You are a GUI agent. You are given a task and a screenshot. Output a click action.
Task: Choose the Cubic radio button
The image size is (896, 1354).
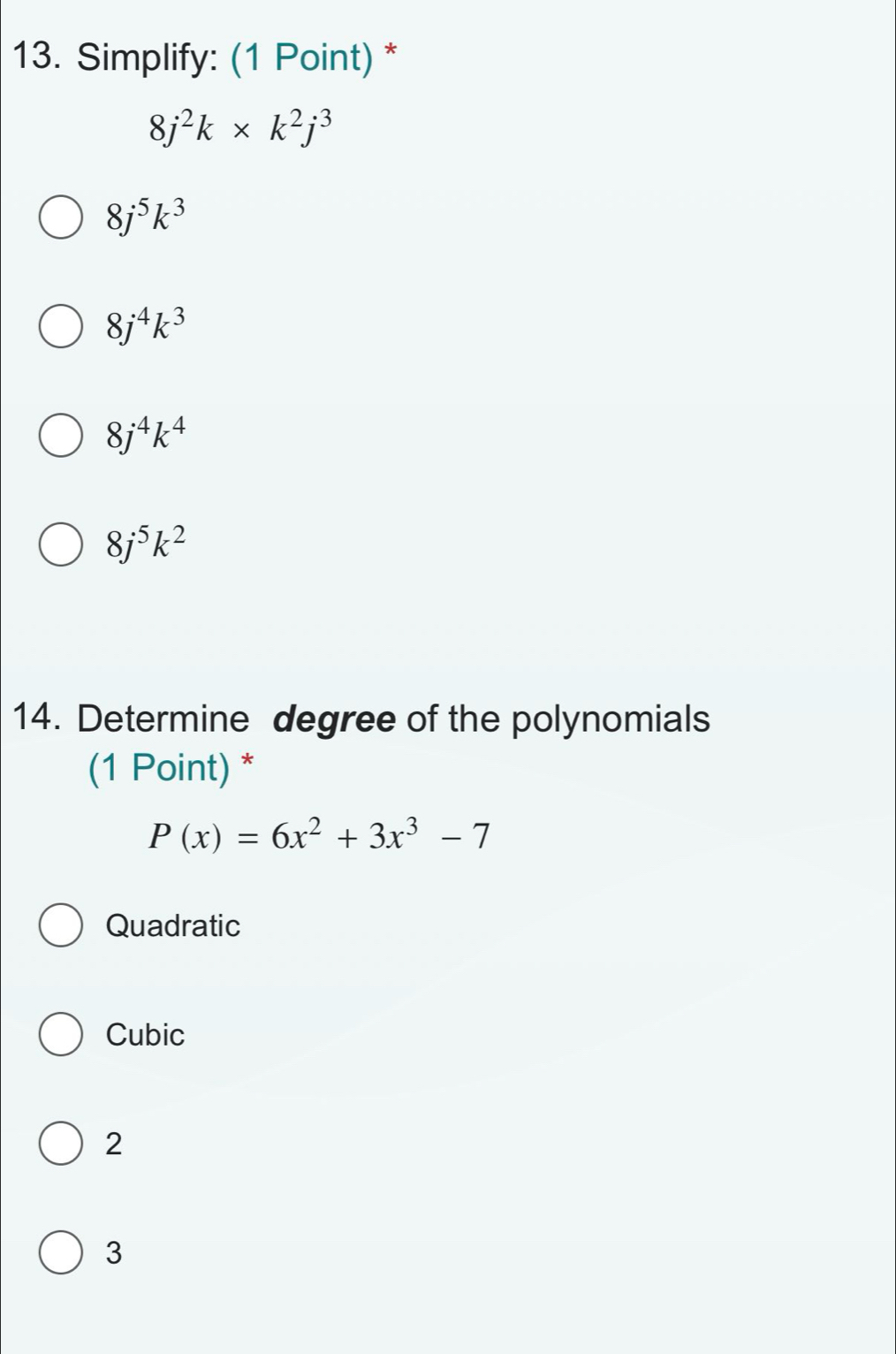pos(60,1035)
